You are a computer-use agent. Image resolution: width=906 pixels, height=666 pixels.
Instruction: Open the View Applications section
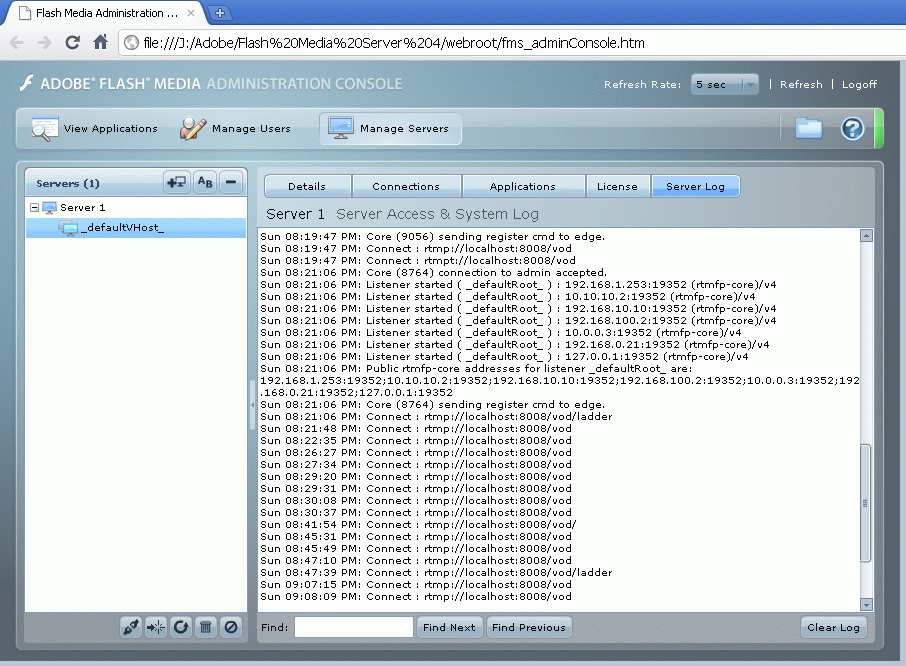pyautogui.click(x=95, y=128)
